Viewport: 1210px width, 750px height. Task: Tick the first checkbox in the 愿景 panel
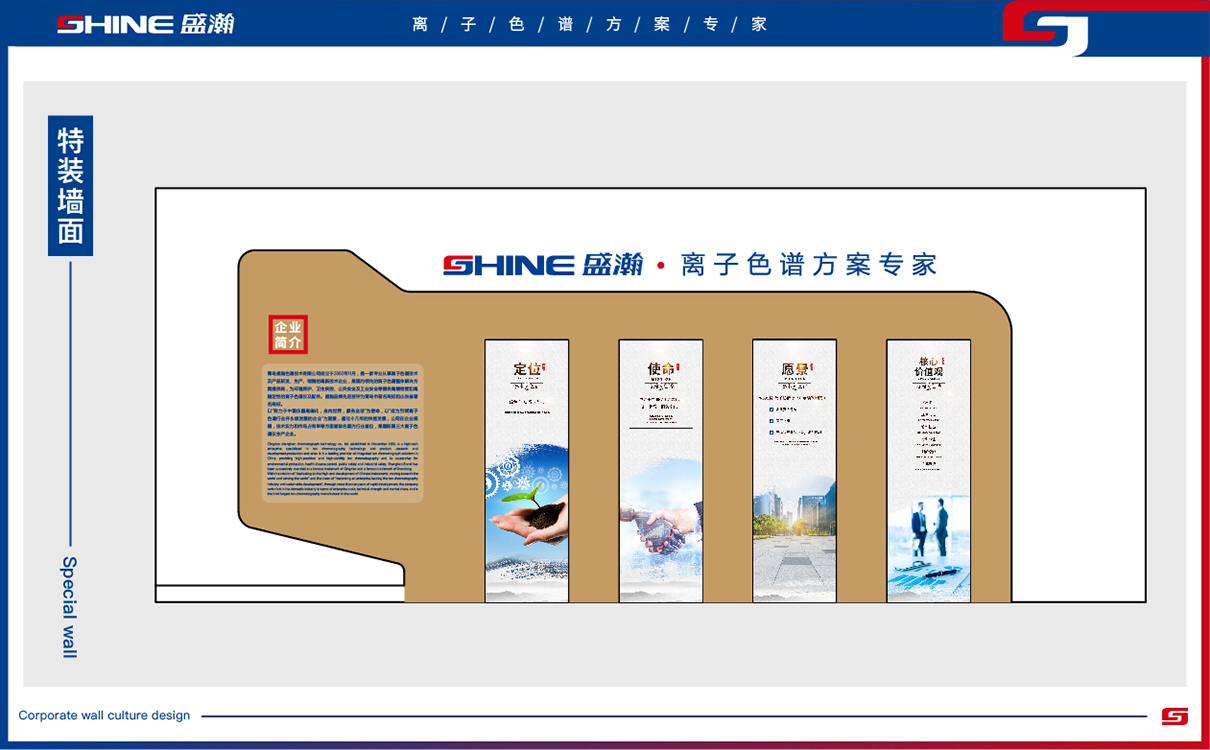(x=771, y=409)
